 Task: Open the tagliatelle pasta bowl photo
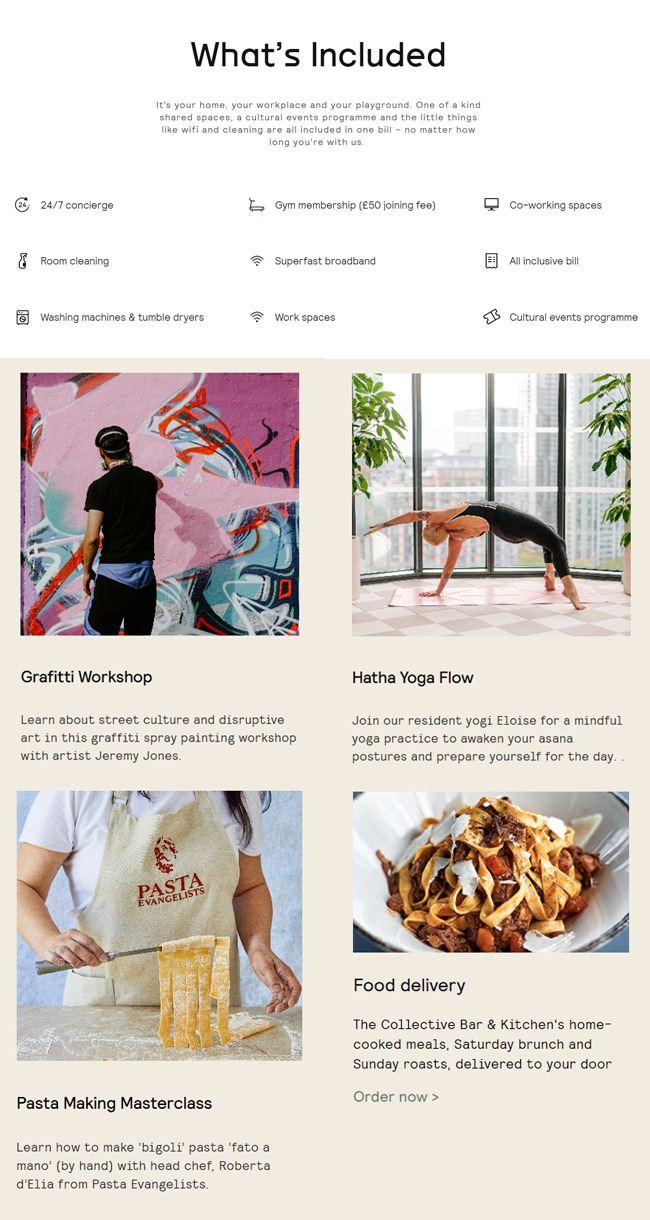coord(491,872)
